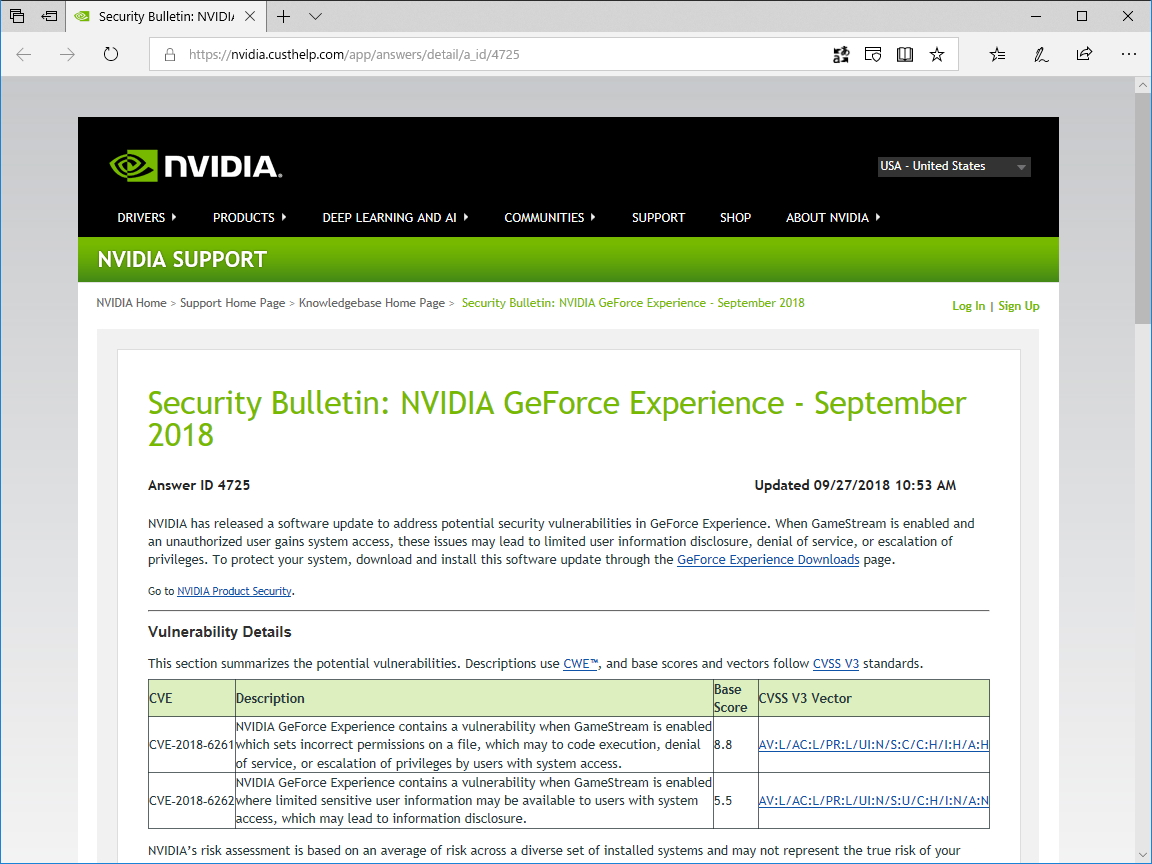Open CVSS vector link for CVE-2018-6261

click(874, 744)
